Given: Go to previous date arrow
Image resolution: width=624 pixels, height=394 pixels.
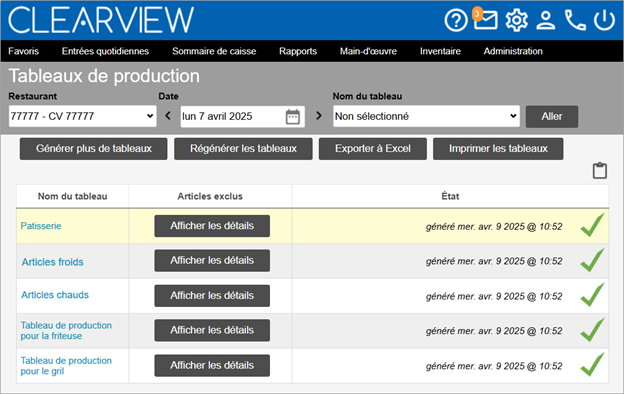Looking at the screenshot, I should pos(168,116).
